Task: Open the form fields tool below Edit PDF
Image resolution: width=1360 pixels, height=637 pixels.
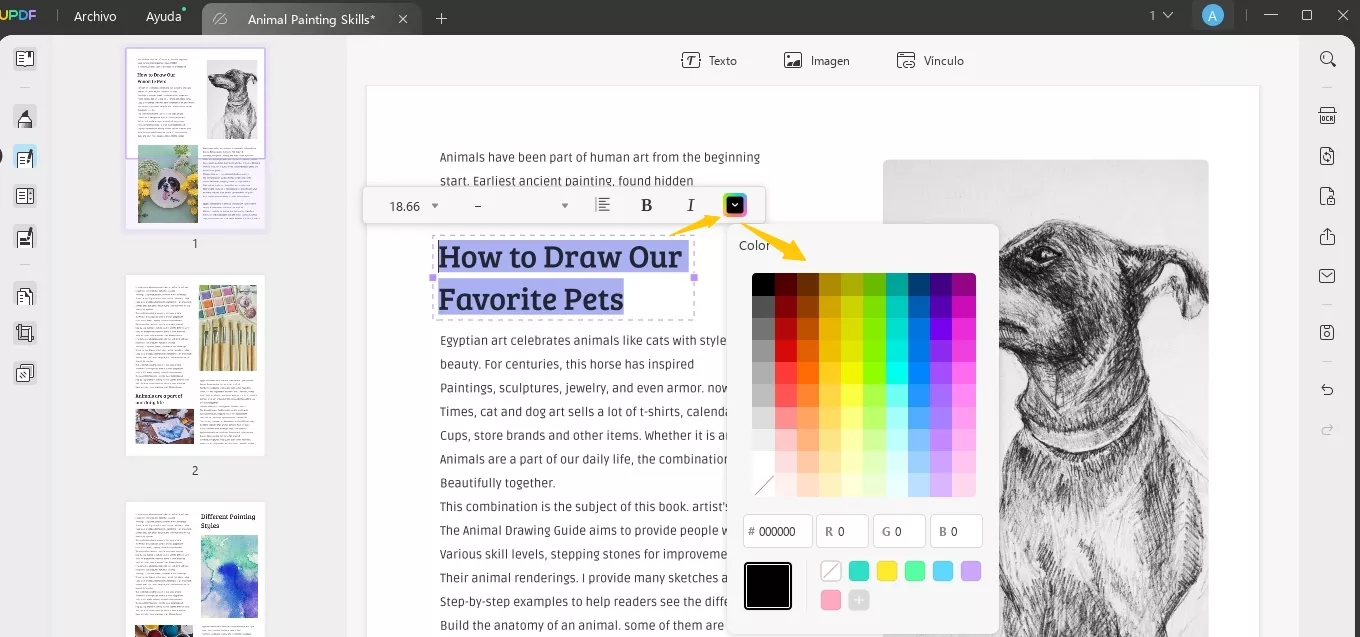Action: click(x=25, y=196)
